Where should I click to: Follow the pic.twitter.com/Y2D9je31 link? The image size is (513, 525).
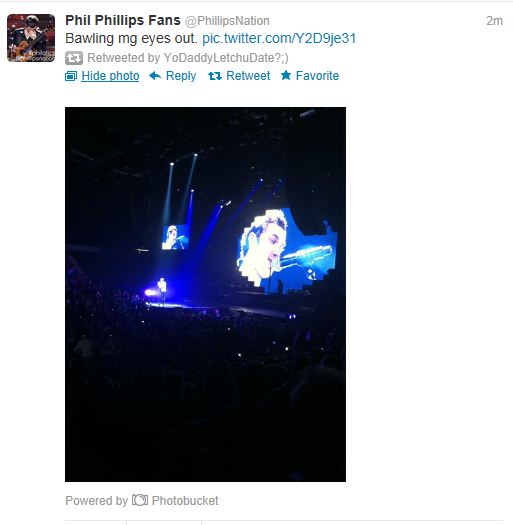(279, 38)
